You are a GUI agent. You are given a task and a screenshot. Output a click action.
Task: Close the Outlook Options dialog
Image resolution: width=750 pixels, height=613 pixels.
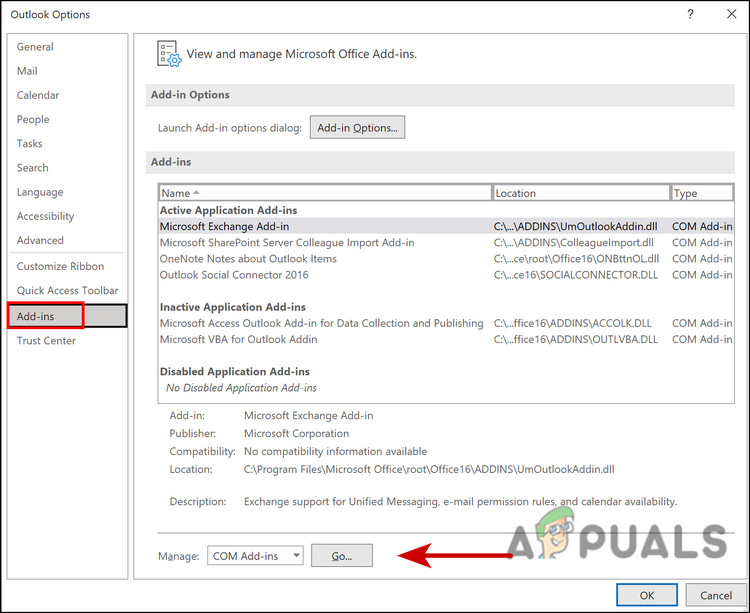pos(731,14)
